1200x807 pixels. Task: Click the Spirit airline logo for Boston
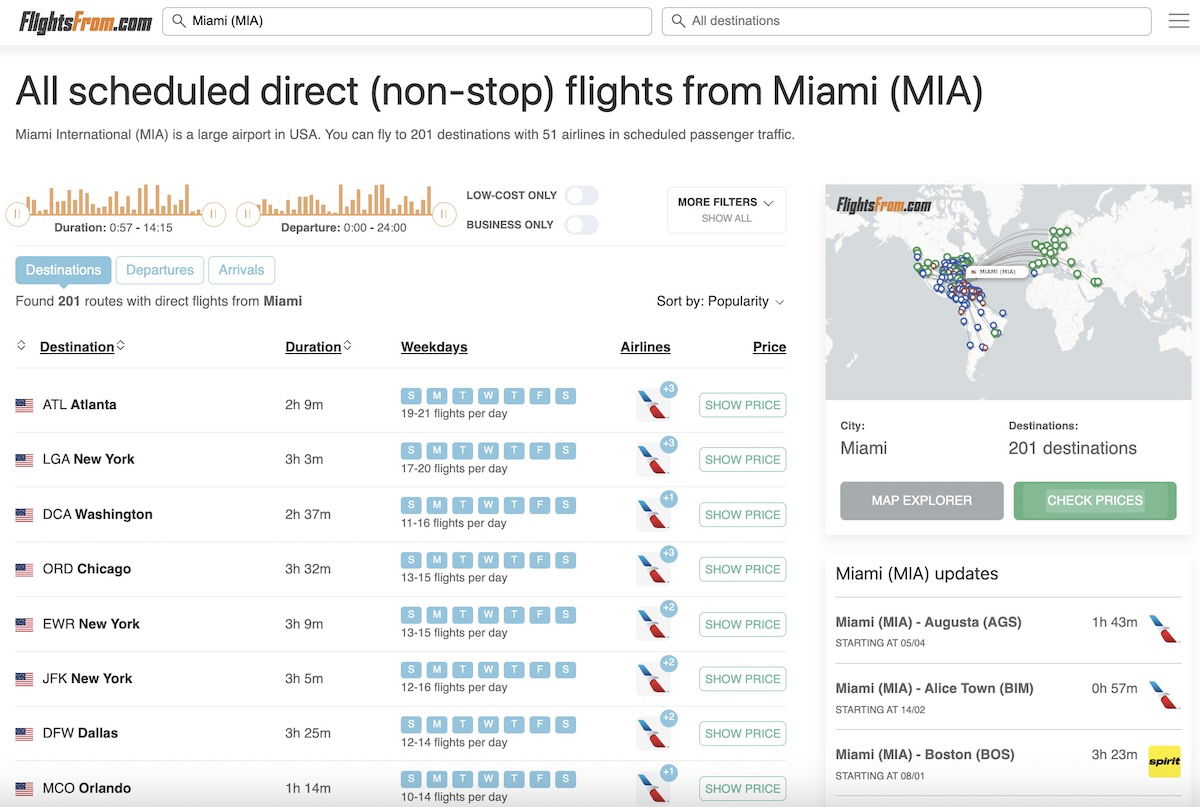coord(1164,761)
